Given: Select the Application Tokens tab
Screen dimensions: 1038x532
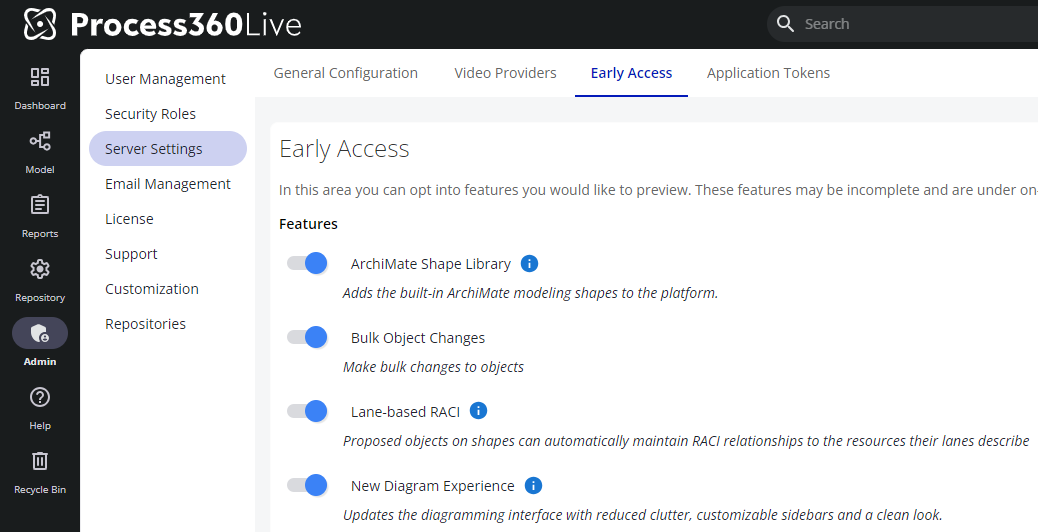Looking at the screenshot, I should [768, 73].
